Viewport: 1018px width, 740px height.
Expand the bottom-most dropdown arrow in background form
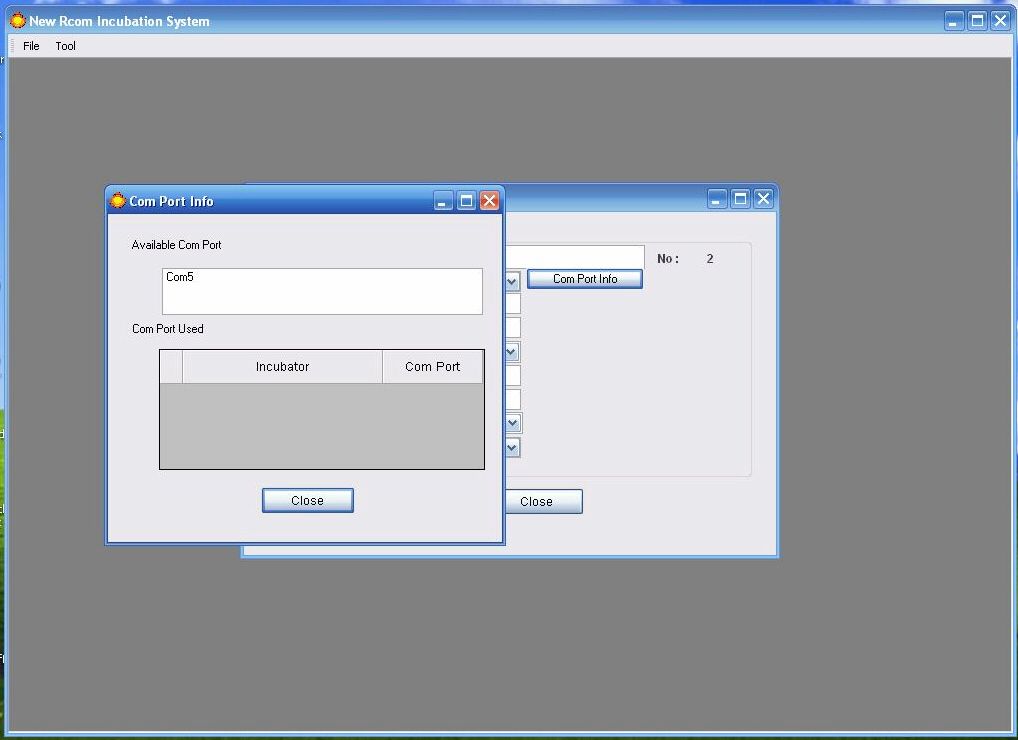pyautogui.click(x=512, y=448)
